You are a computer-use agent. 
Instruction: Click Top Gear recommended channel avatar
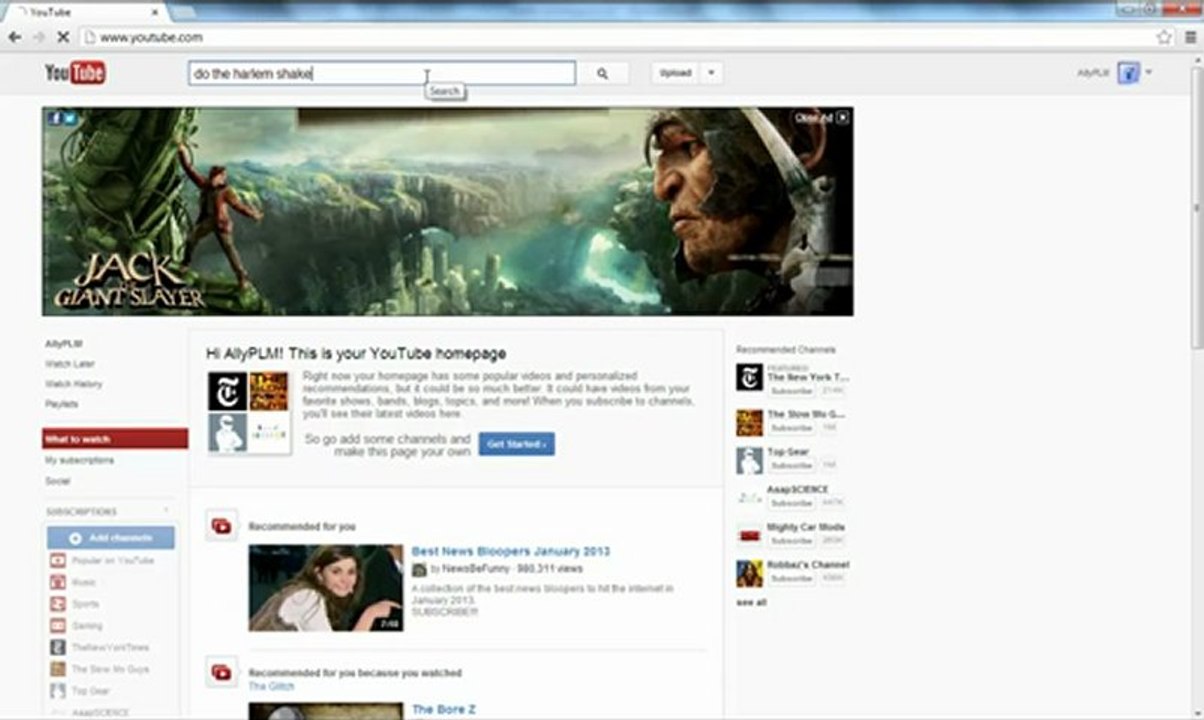[749, 460]
